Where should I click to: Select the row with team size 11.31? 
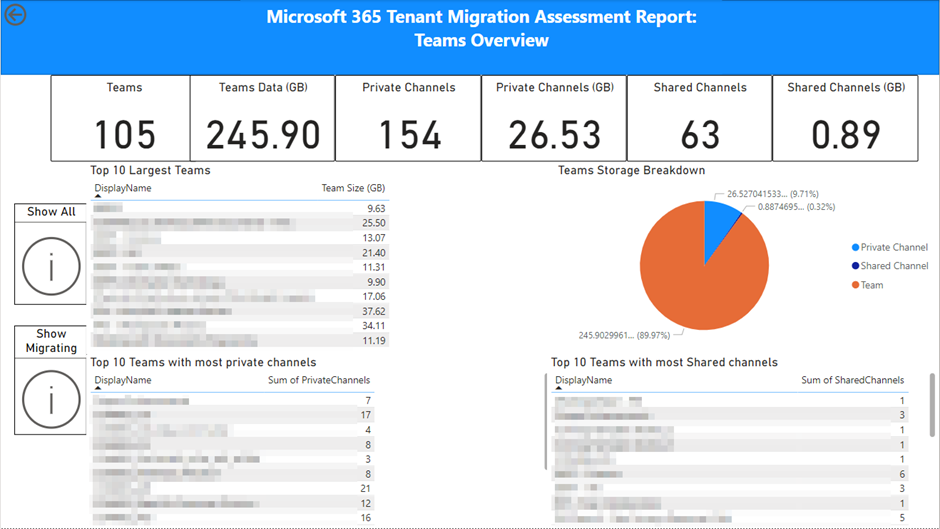[240, 267]
